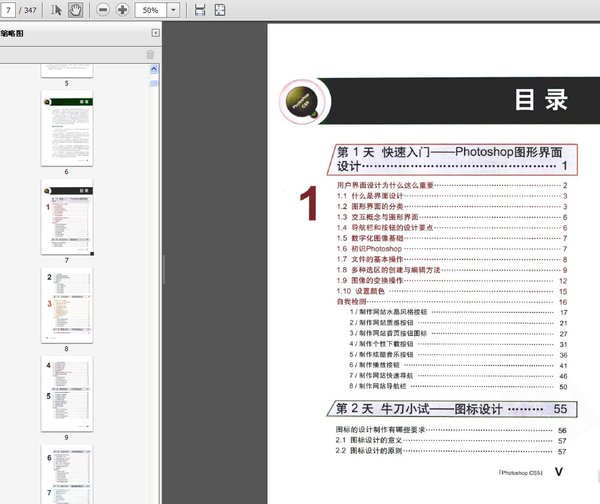Delete page using the trash icon
Screen dimensions: 600x504
click(x=150, y=54)
